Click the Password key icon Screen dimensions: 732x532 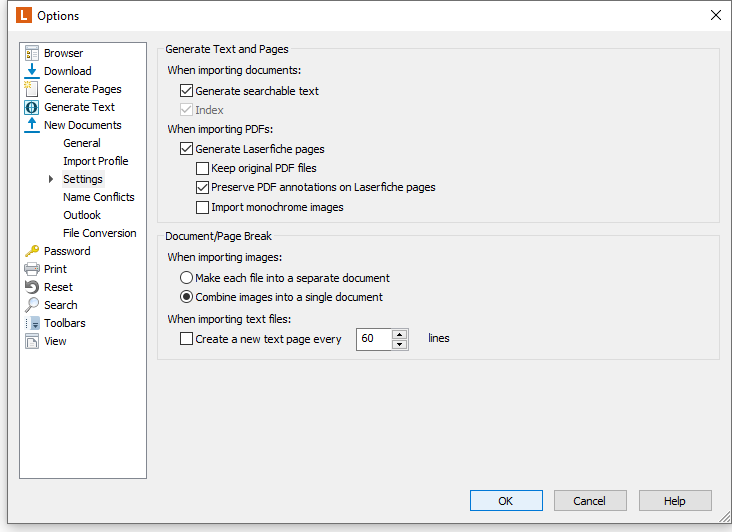coord(32,251)
